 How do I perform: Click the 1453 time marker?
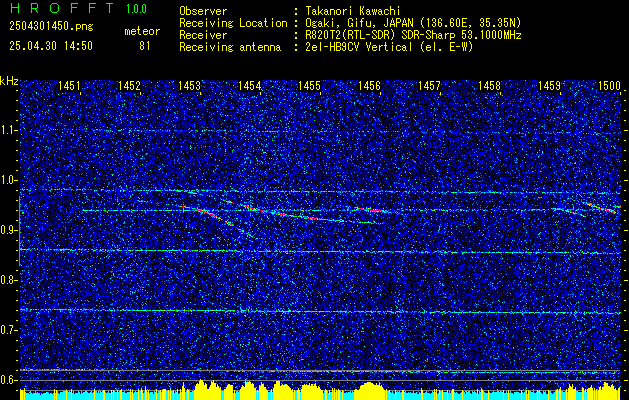pyautogui.click(x=189, y=85)
